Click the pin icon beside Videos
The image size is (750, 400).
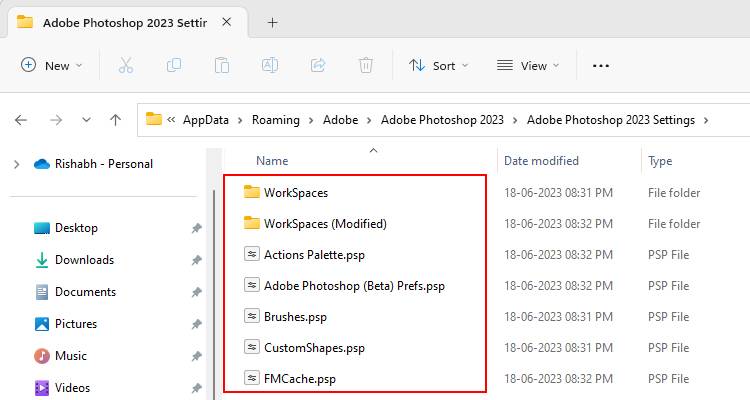(197, 388)
